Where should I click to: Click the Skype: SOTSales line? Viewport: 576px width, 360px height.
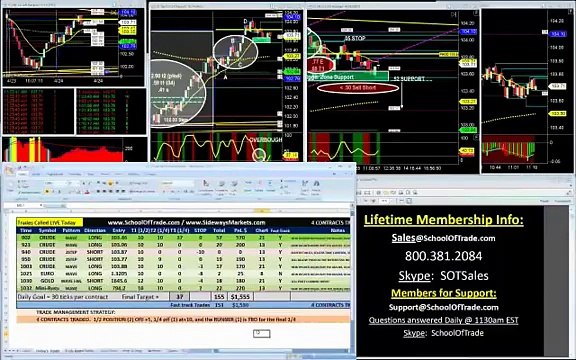(443, 276)
